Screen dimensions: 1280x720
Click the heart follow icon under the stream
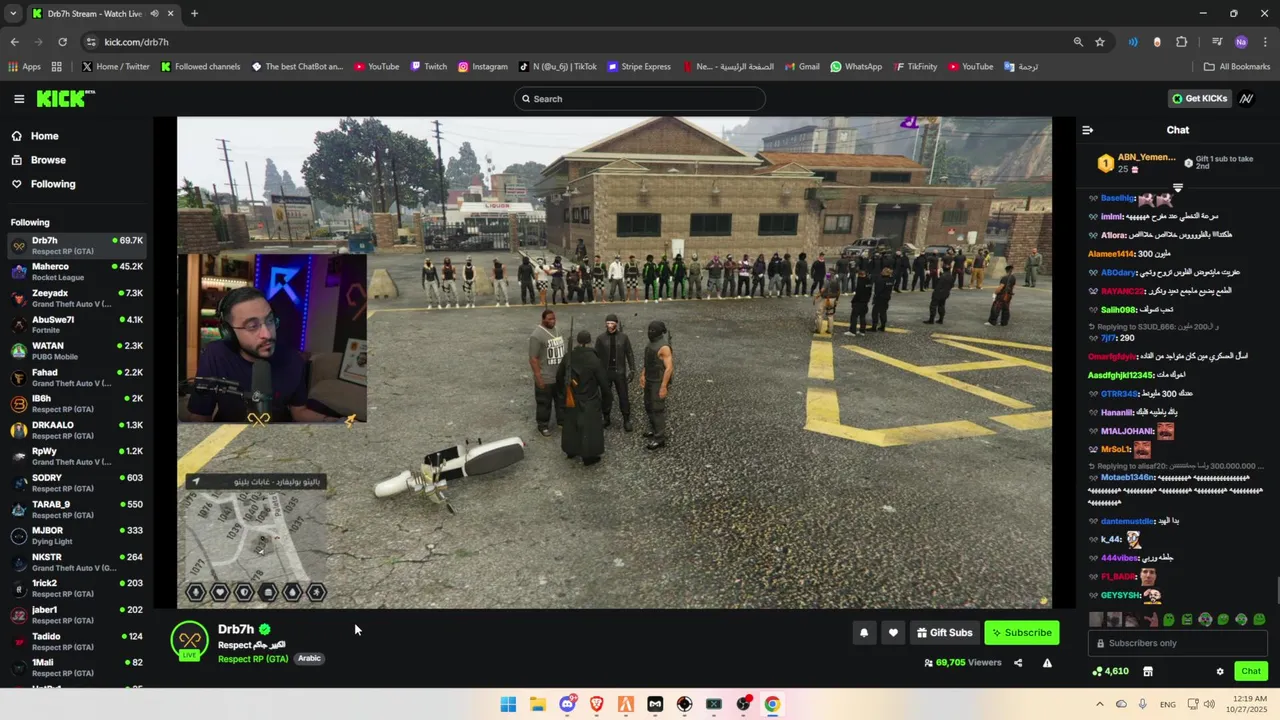pyautogui.click(x=893, y=633)
